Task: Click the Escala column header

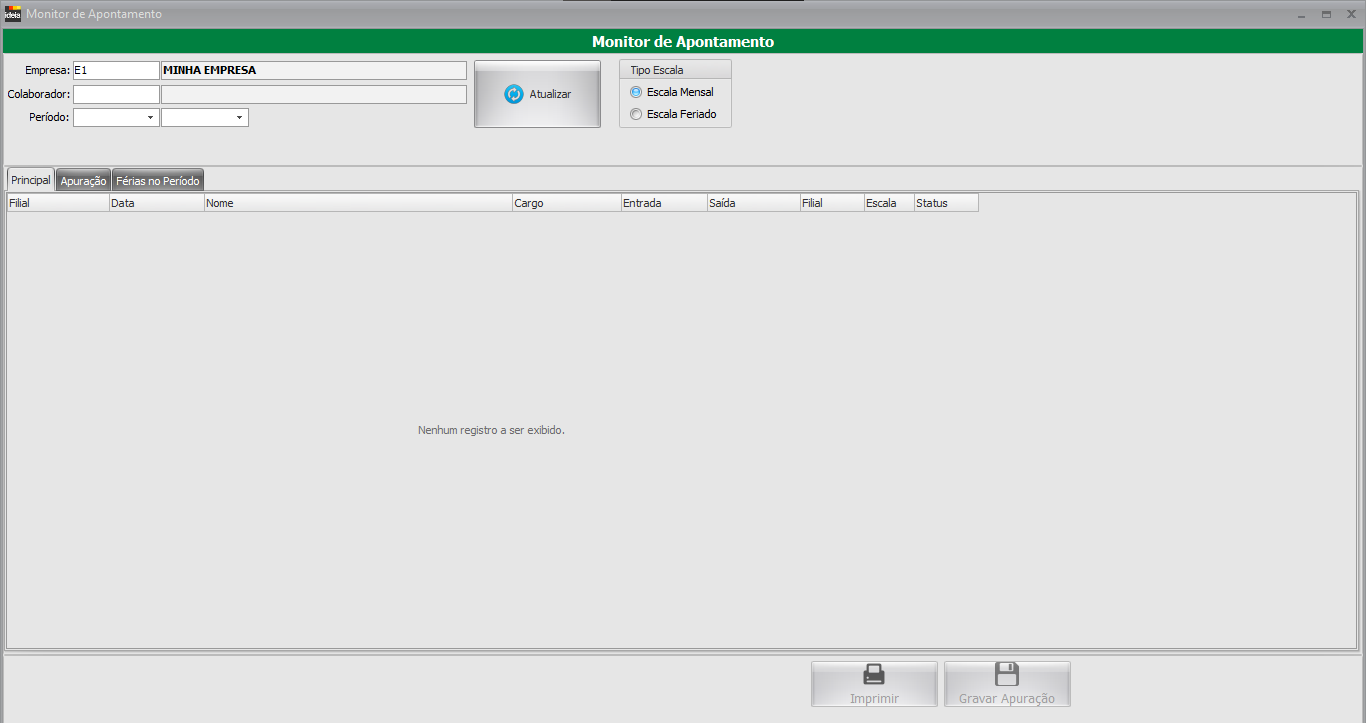Action: (888, 203)
